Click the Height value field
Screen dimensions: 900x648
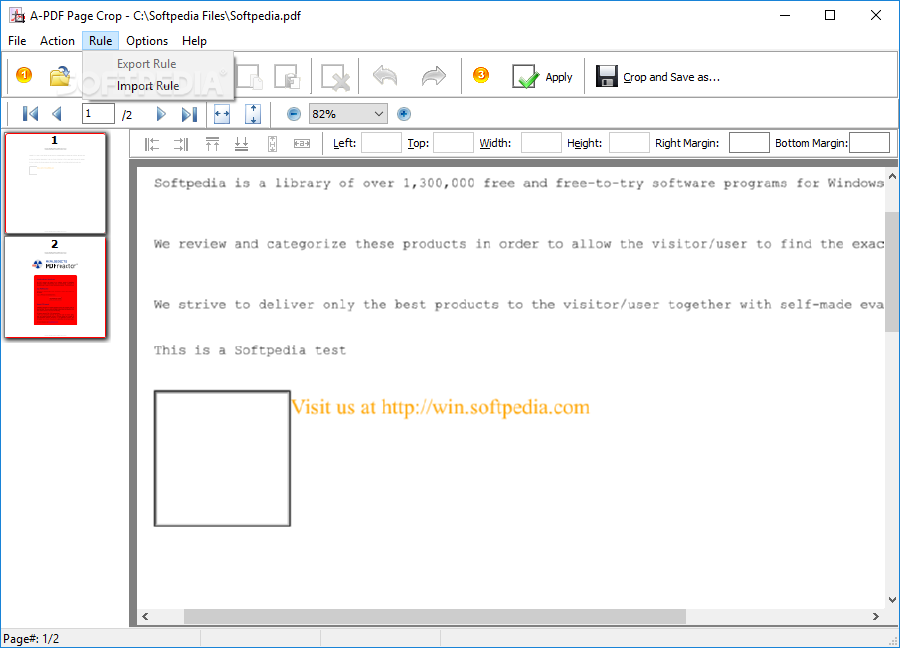click(629, 143)
